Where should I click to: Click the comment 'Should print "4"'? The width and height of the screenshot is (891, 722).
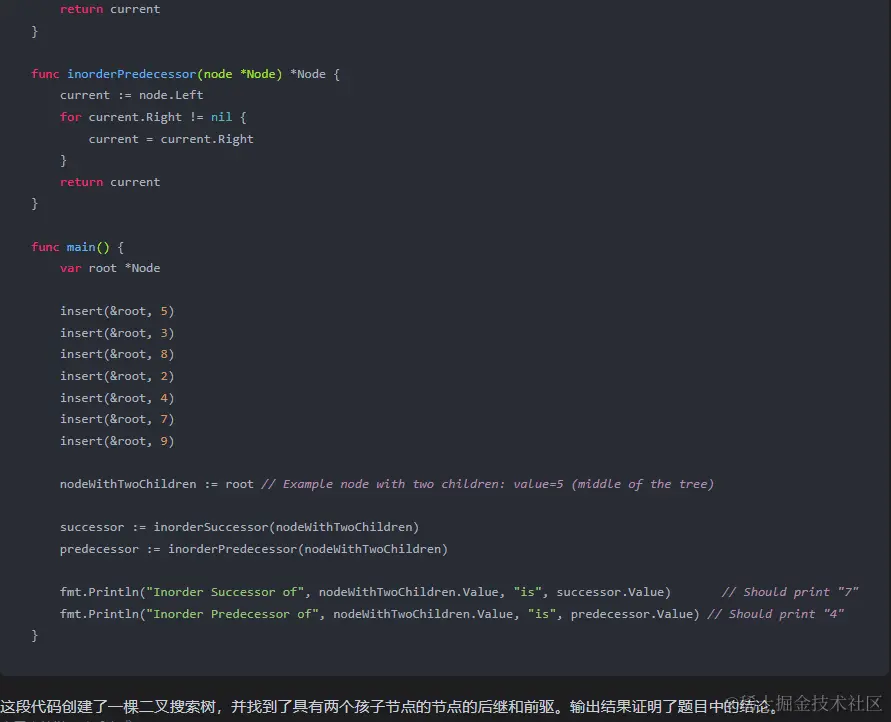click(x=776, y=614)
